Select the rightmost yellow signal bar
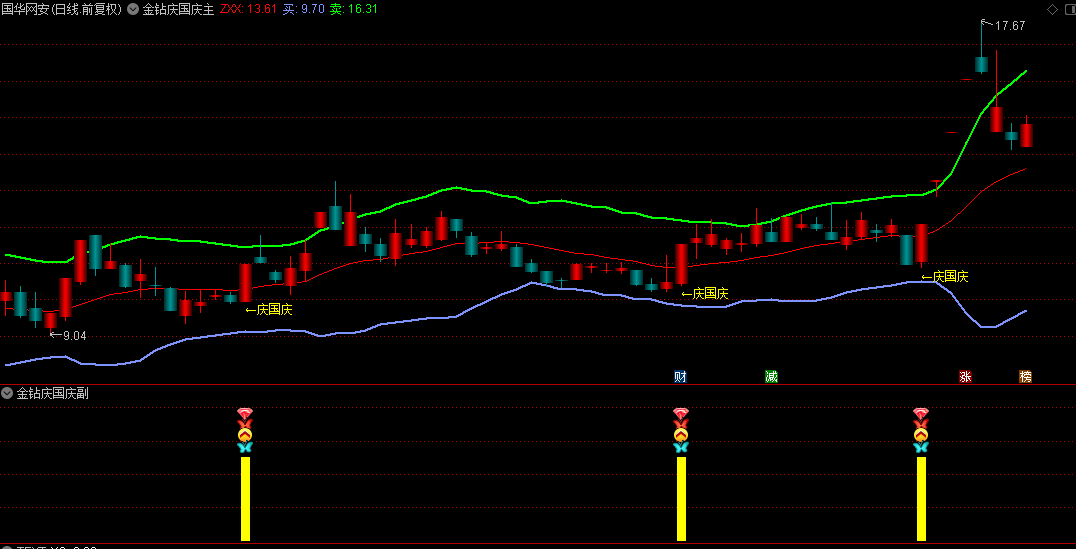Screen dimensions: 1076x549 coord(921,499)
